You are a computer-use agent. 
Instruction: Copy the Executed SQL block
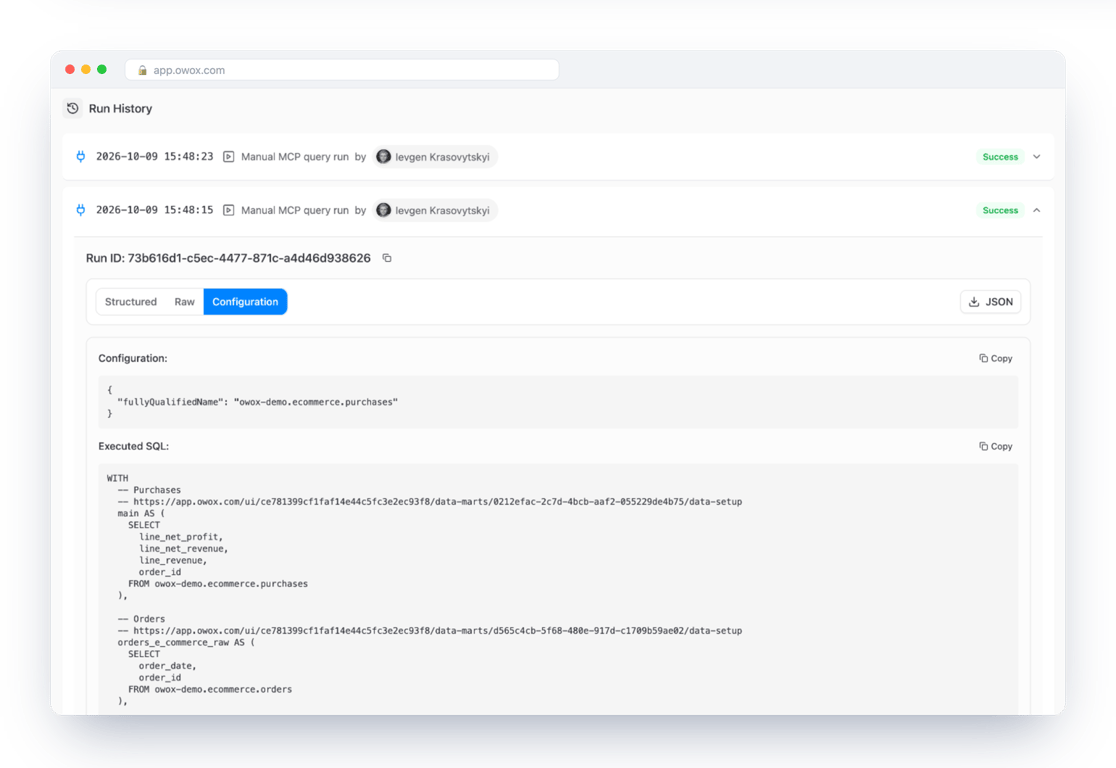click(996, 446)
